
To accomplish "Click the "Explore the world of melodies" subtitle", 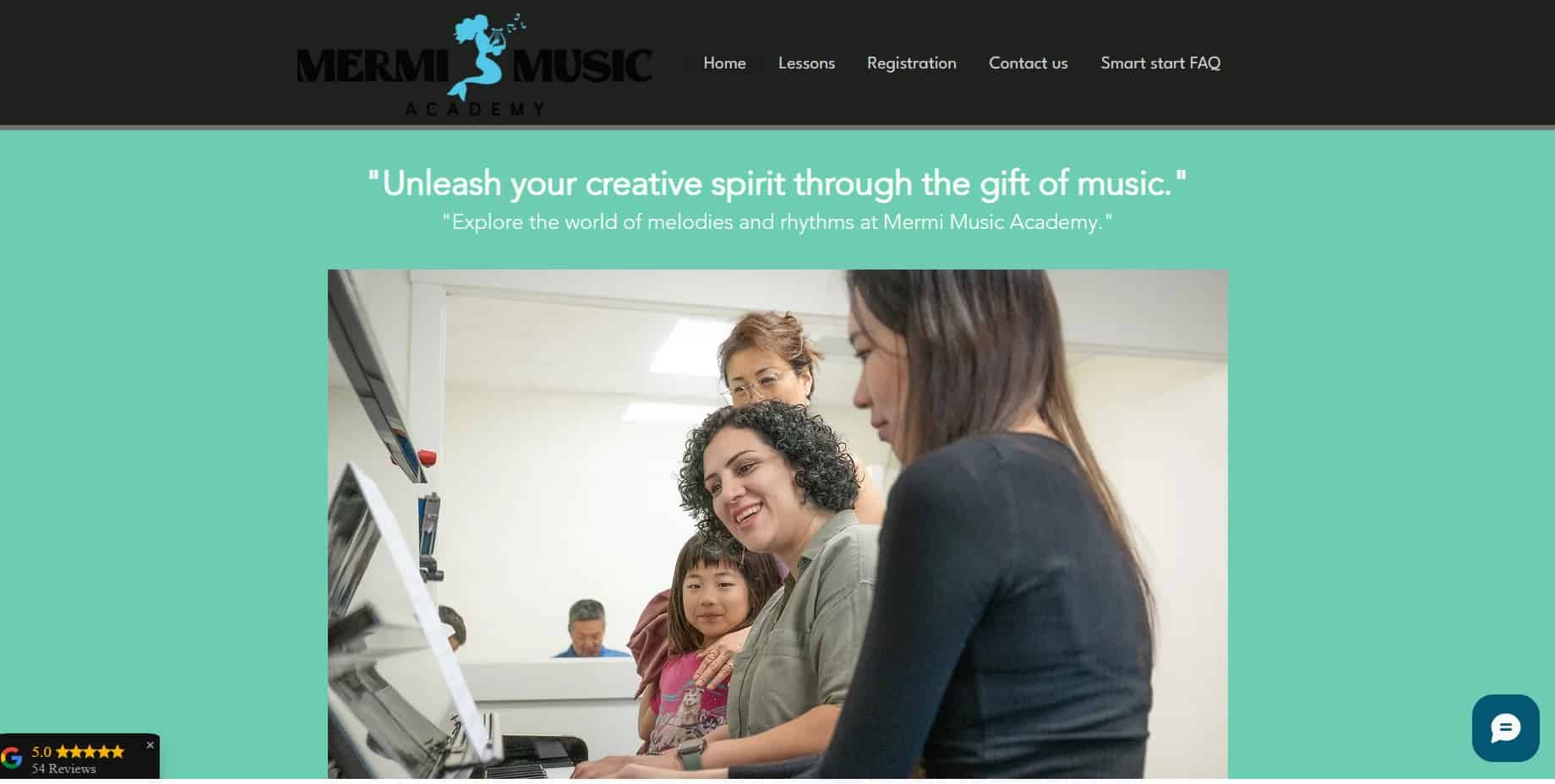I will pyautogui.click(x=777, y=222).
